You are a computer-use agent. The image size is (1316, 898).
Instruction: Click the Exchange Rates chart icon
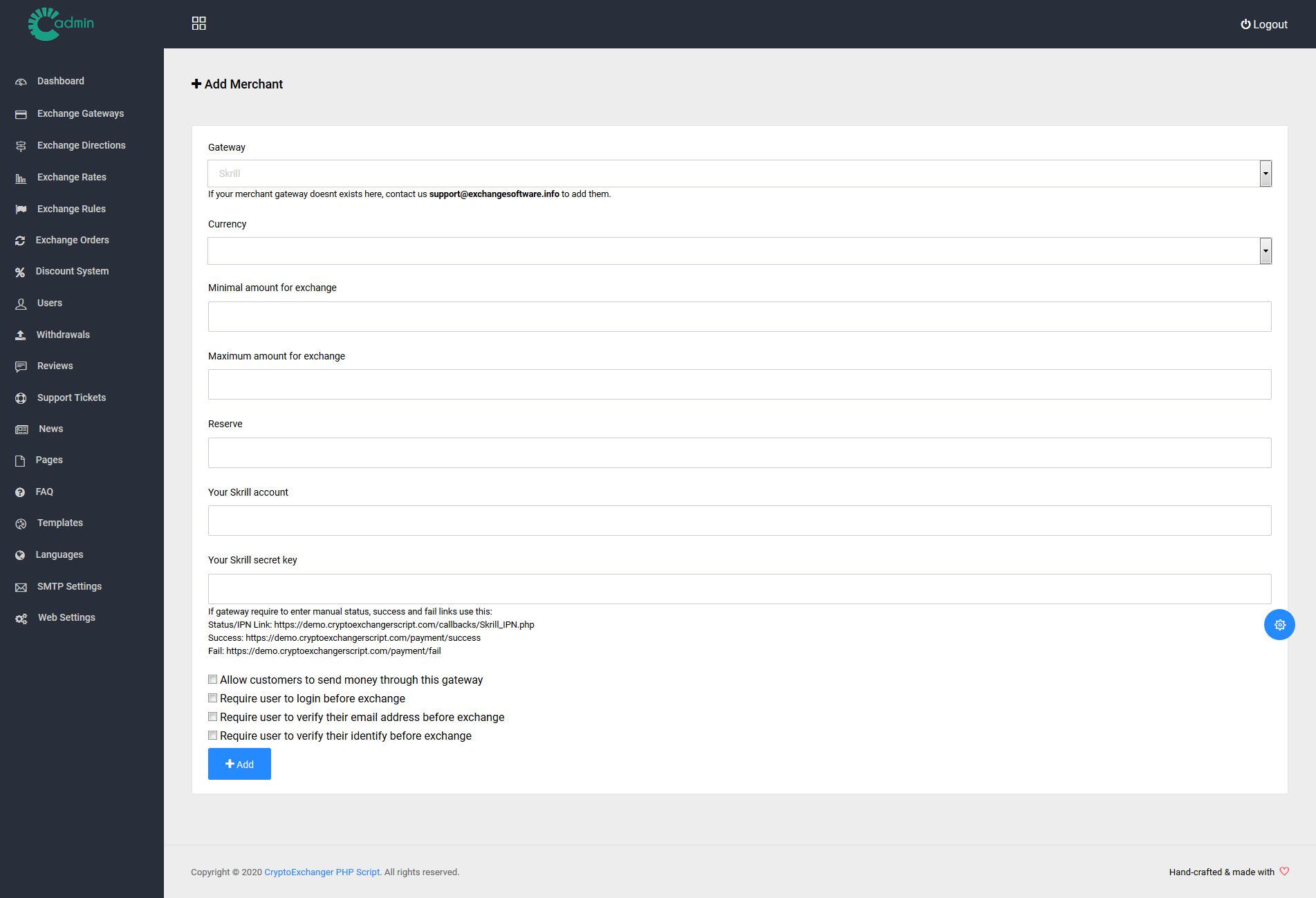[21, 178]
